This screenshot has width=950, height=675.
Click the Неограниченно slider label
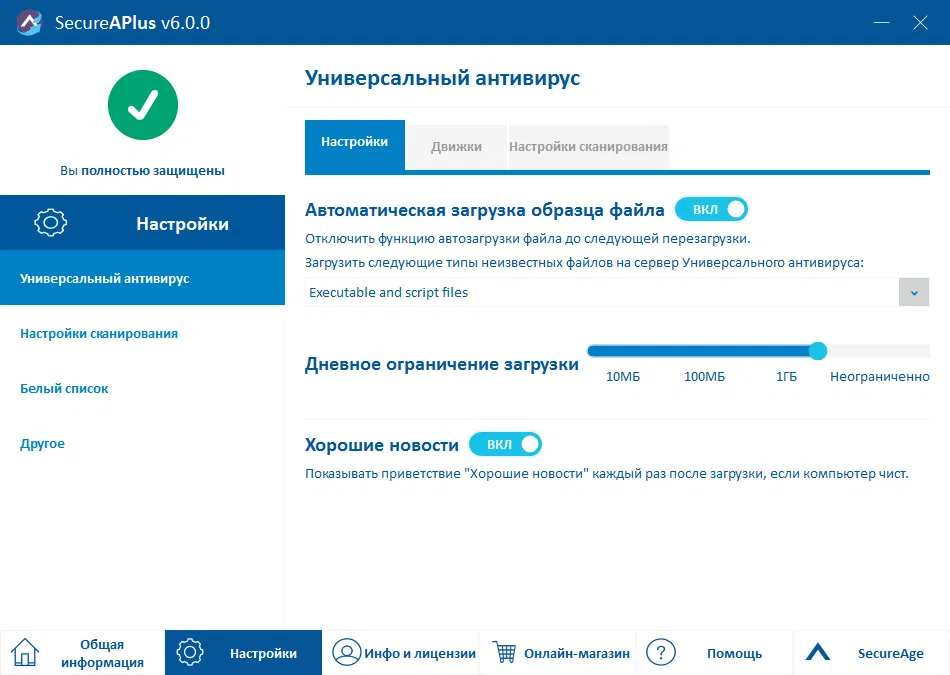880,376
